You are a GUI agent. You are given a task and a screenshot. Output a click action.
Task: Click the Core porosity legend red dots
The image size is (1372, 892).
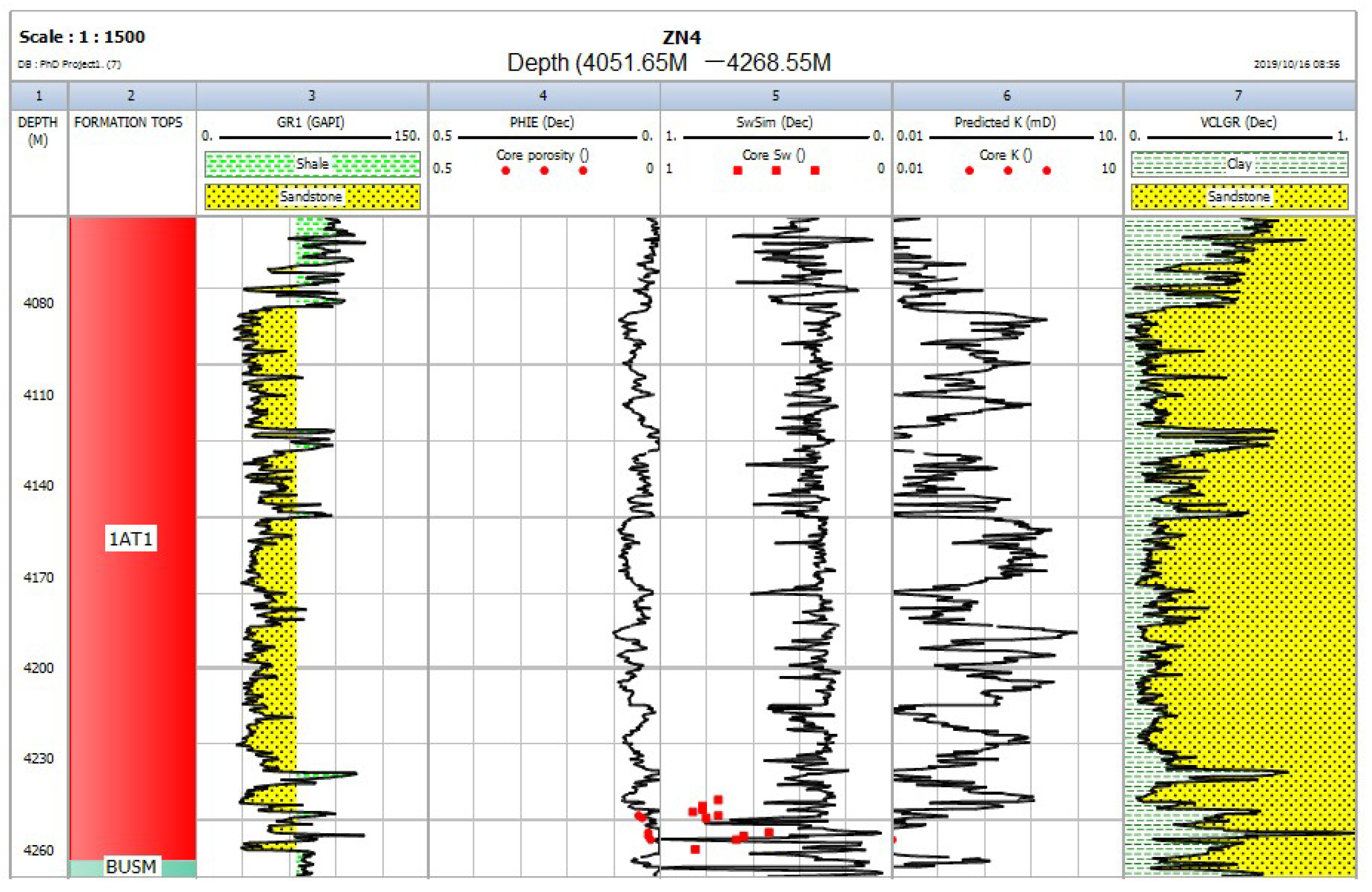[544, 170]
